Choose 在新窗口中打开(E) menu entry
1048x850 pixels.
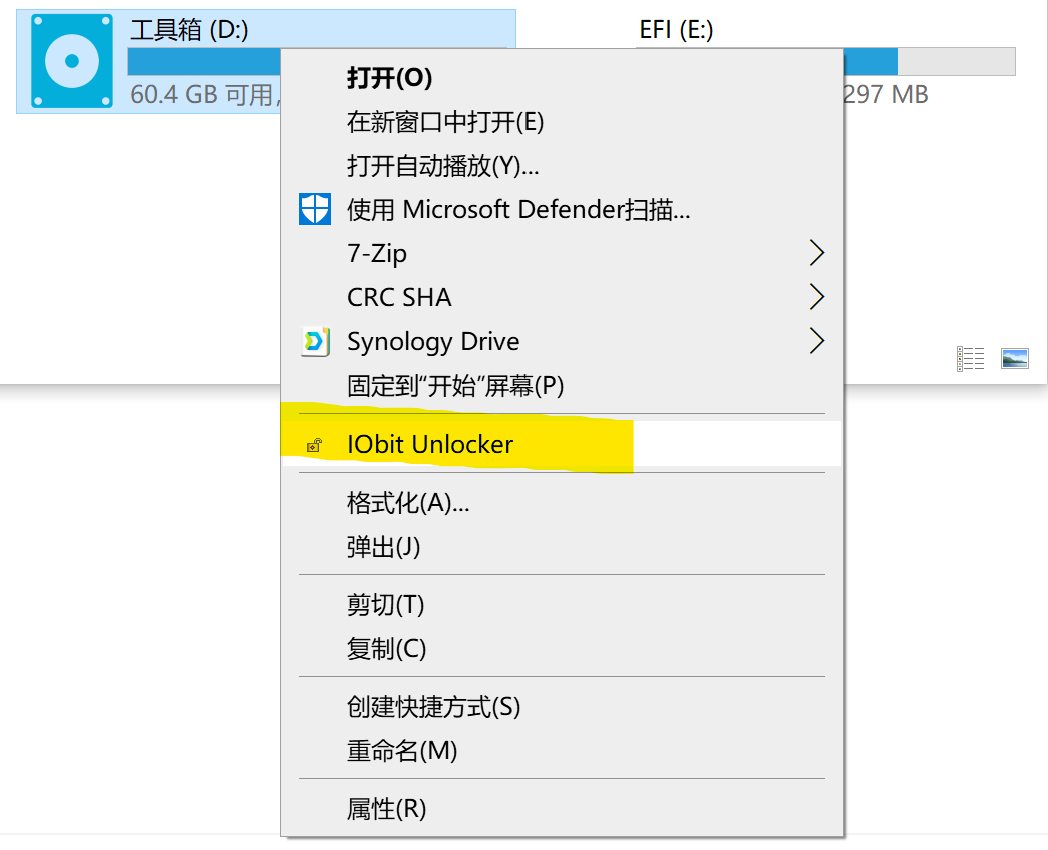(445, 122)
